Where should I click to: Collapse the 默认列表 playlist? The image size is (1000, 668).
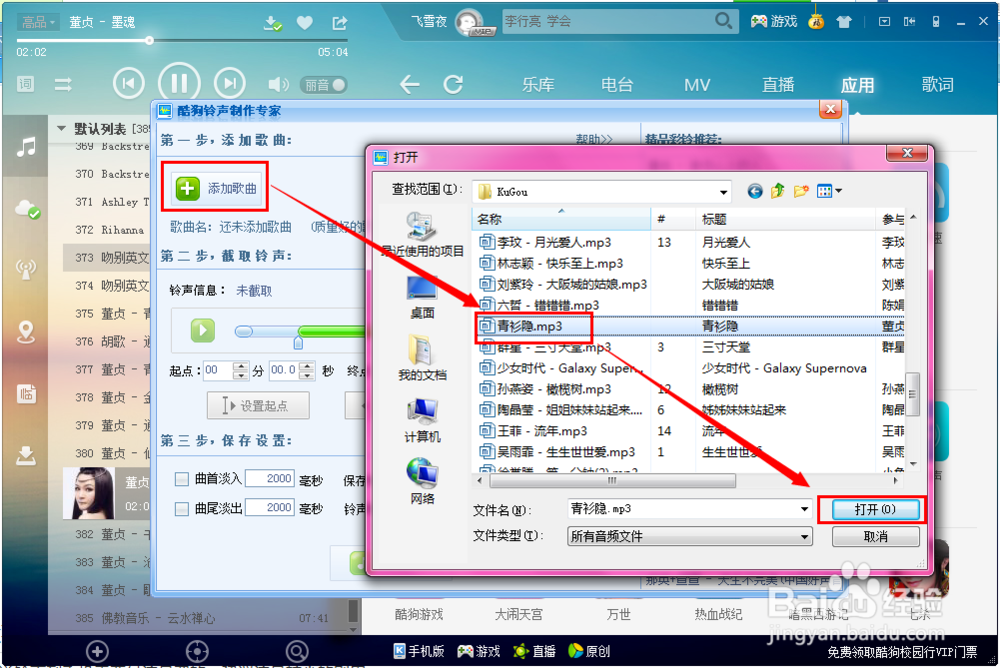[x=61, y=128]
